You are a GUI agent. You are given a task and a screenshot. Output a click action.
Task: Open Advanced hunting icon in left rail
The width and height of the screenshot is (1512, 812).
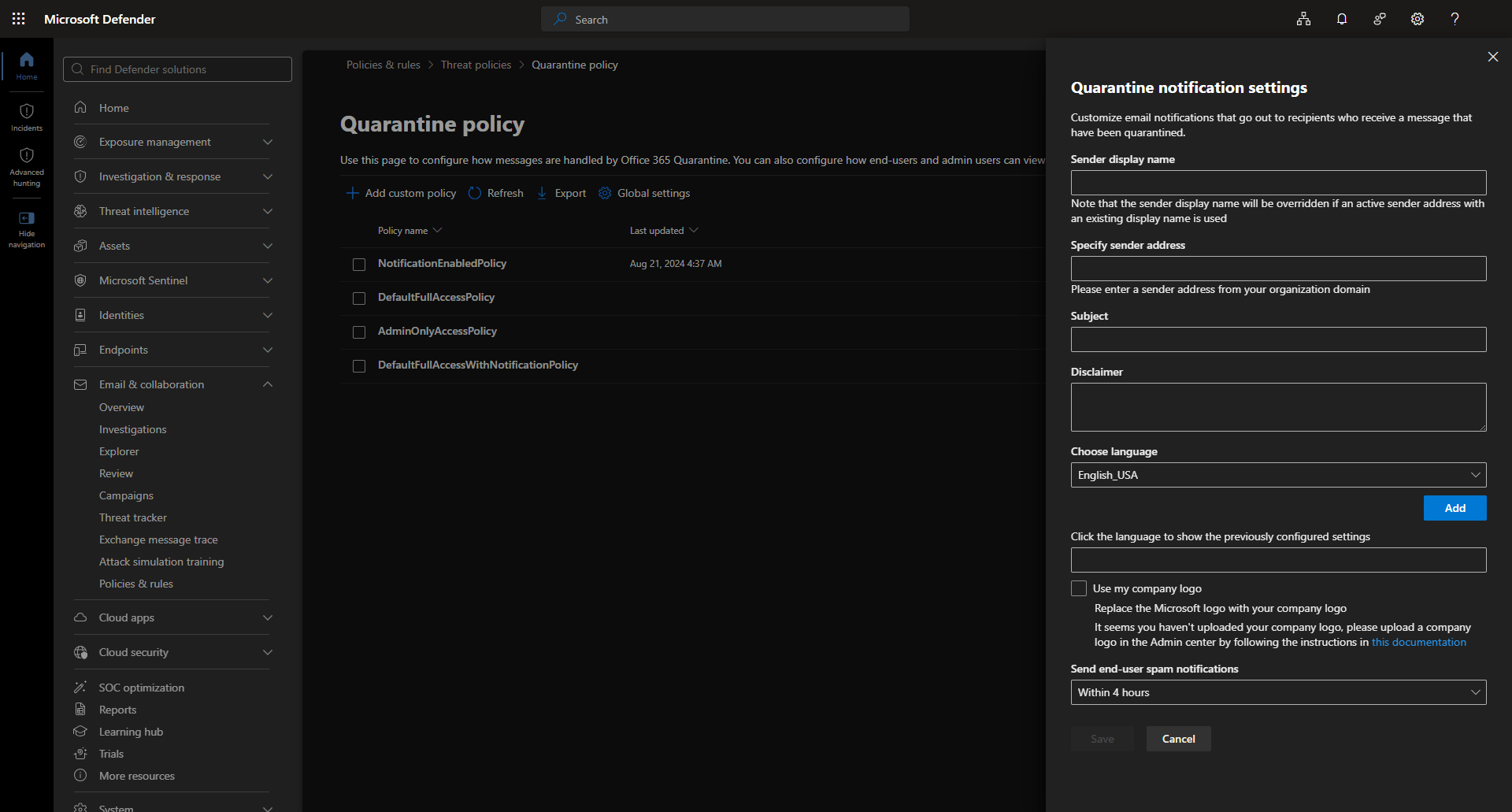click(27, 155)
